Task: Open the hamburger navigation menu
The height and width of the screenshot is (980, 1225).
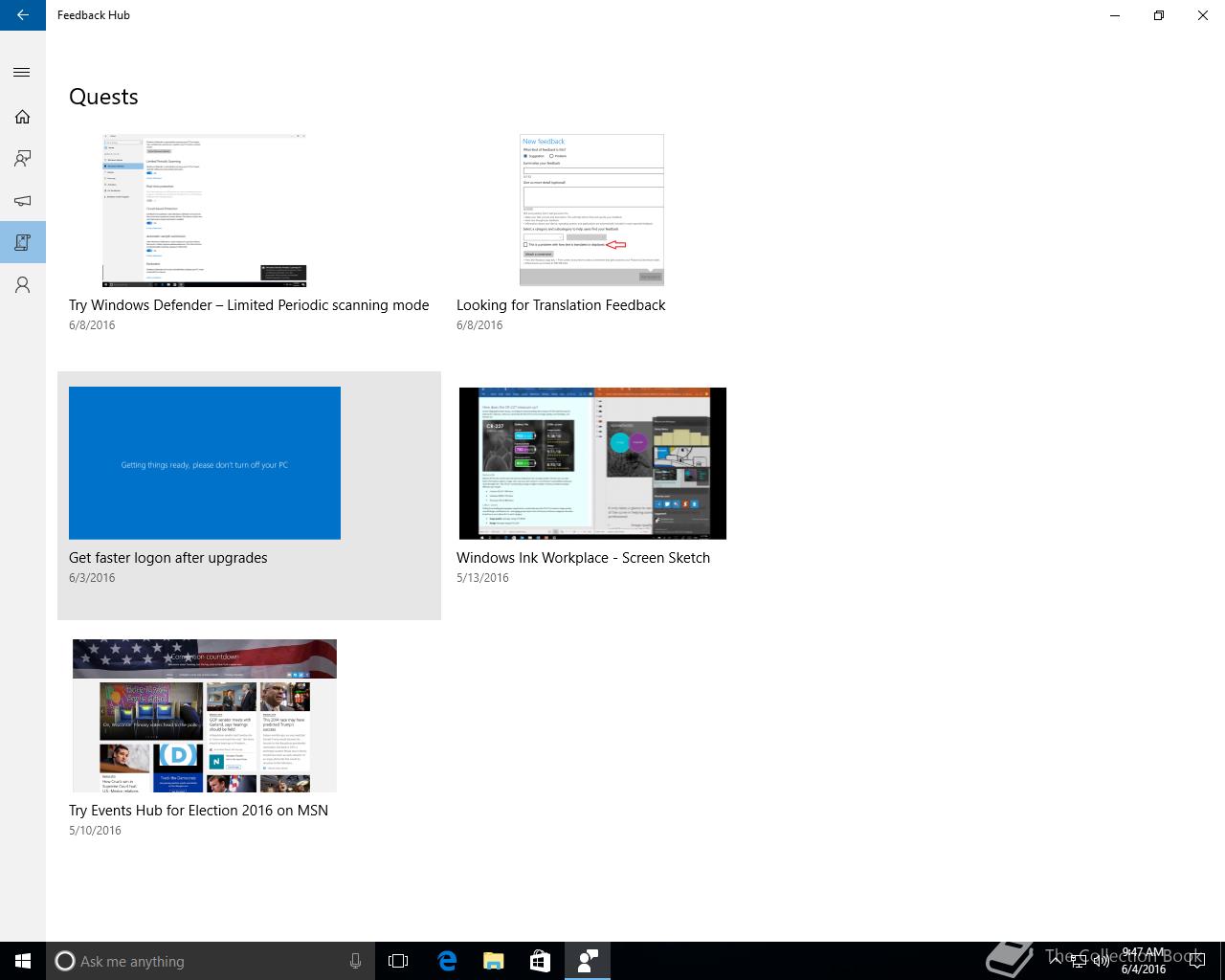Action: [x=23, y=73]
